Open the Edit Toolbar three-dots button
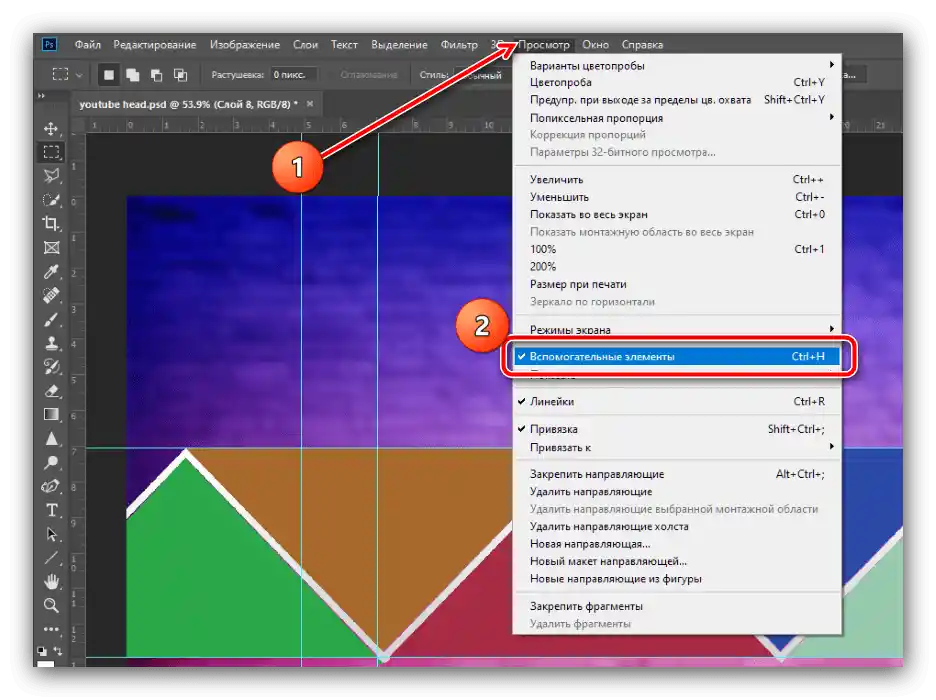The image size is (936, 700). point(51,629)
